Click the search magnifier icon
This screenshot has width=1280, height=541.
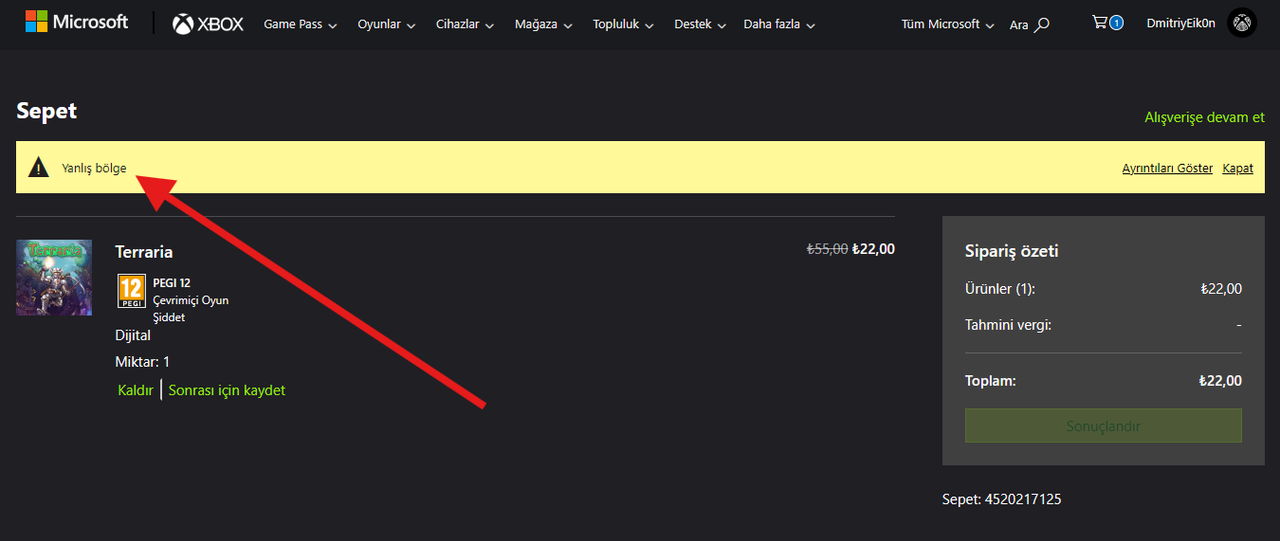pyautogui.click(x=1042, y=24)
